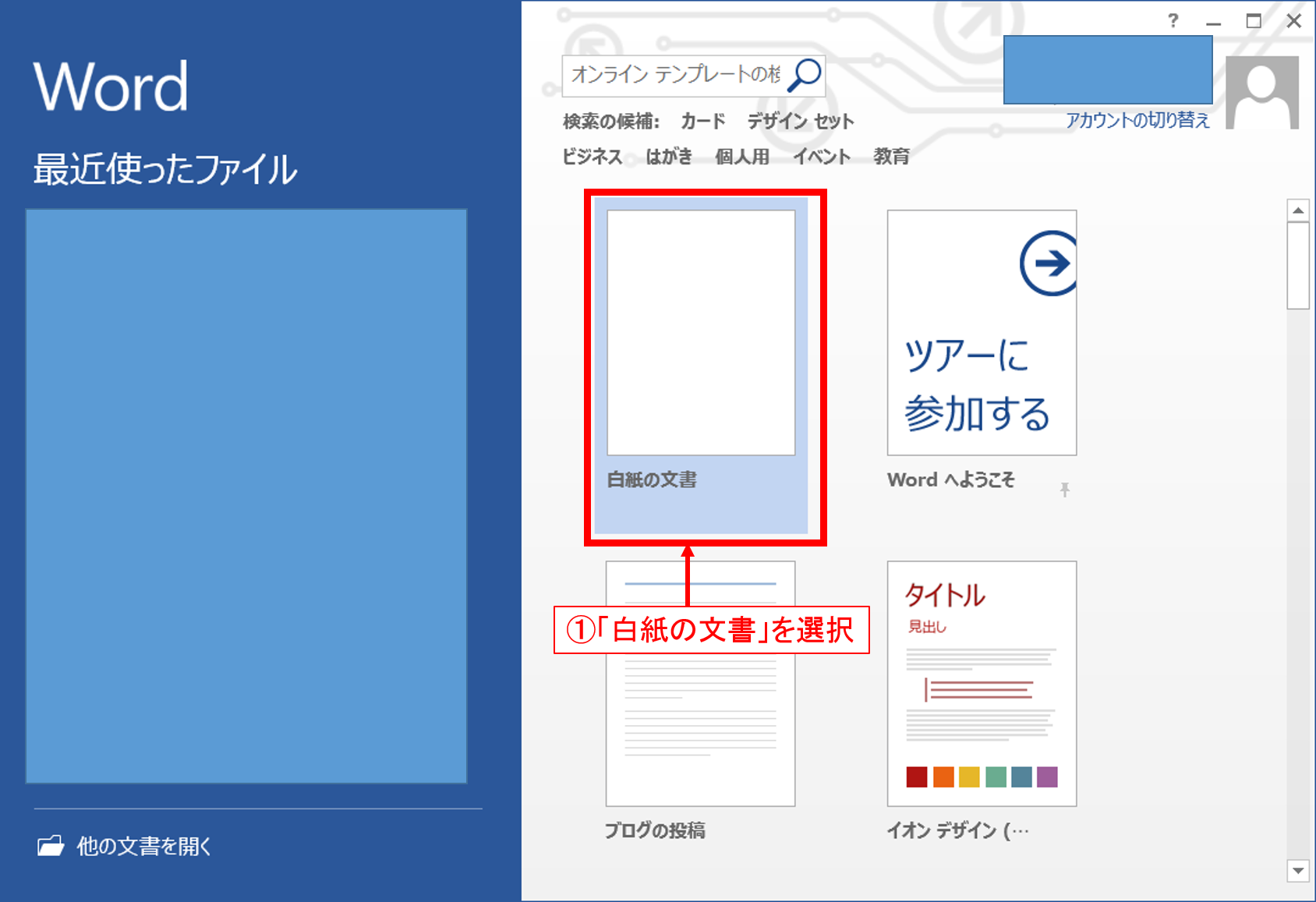The width and height of the screenshot is (1316, 902).
Task: Click the scrollbar up arrow
Action: [1298, 210]
